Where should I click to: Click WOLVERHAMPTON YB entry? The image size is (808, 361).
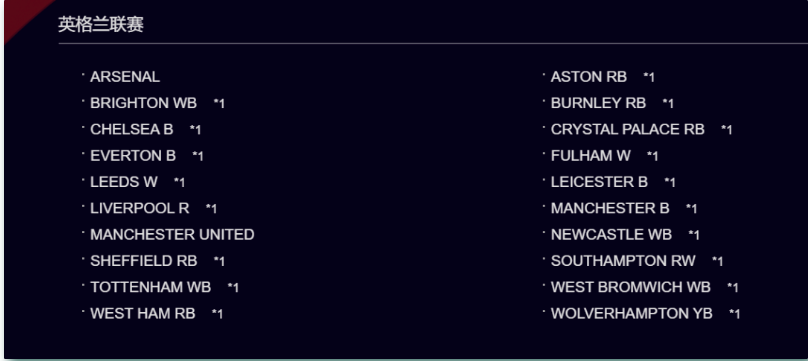(x=632, y=313)
